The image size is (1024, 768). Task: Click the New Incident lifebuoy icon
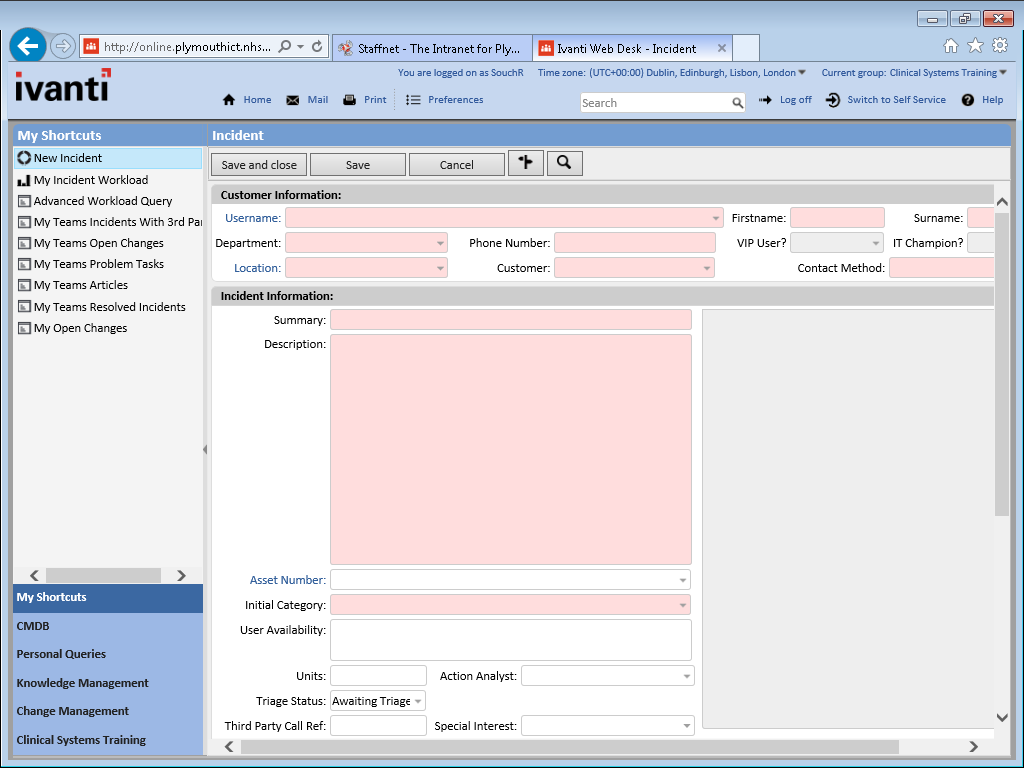(24, 158)
